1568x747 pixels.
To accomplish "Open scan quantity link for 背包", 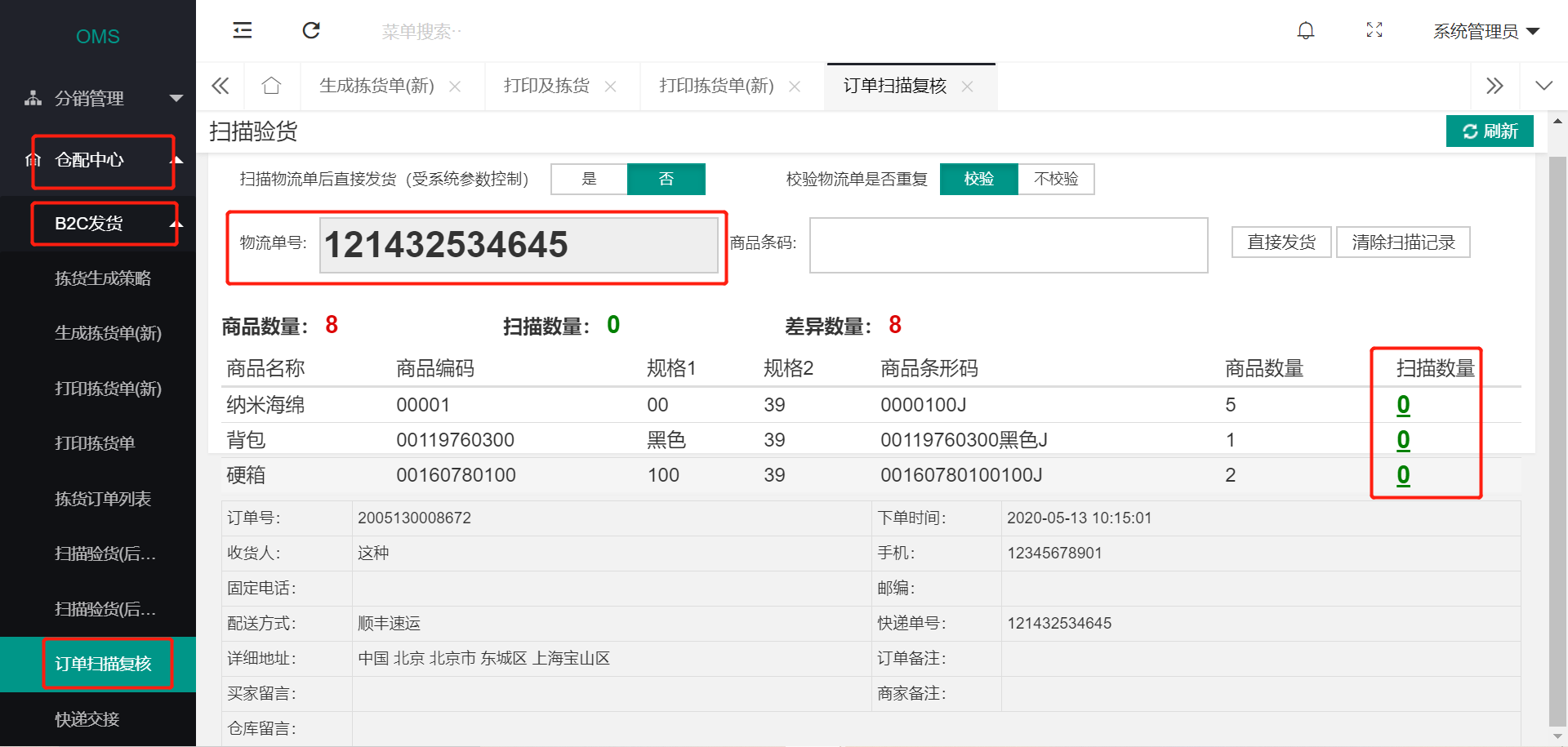I will click(x=1403, y=440).
